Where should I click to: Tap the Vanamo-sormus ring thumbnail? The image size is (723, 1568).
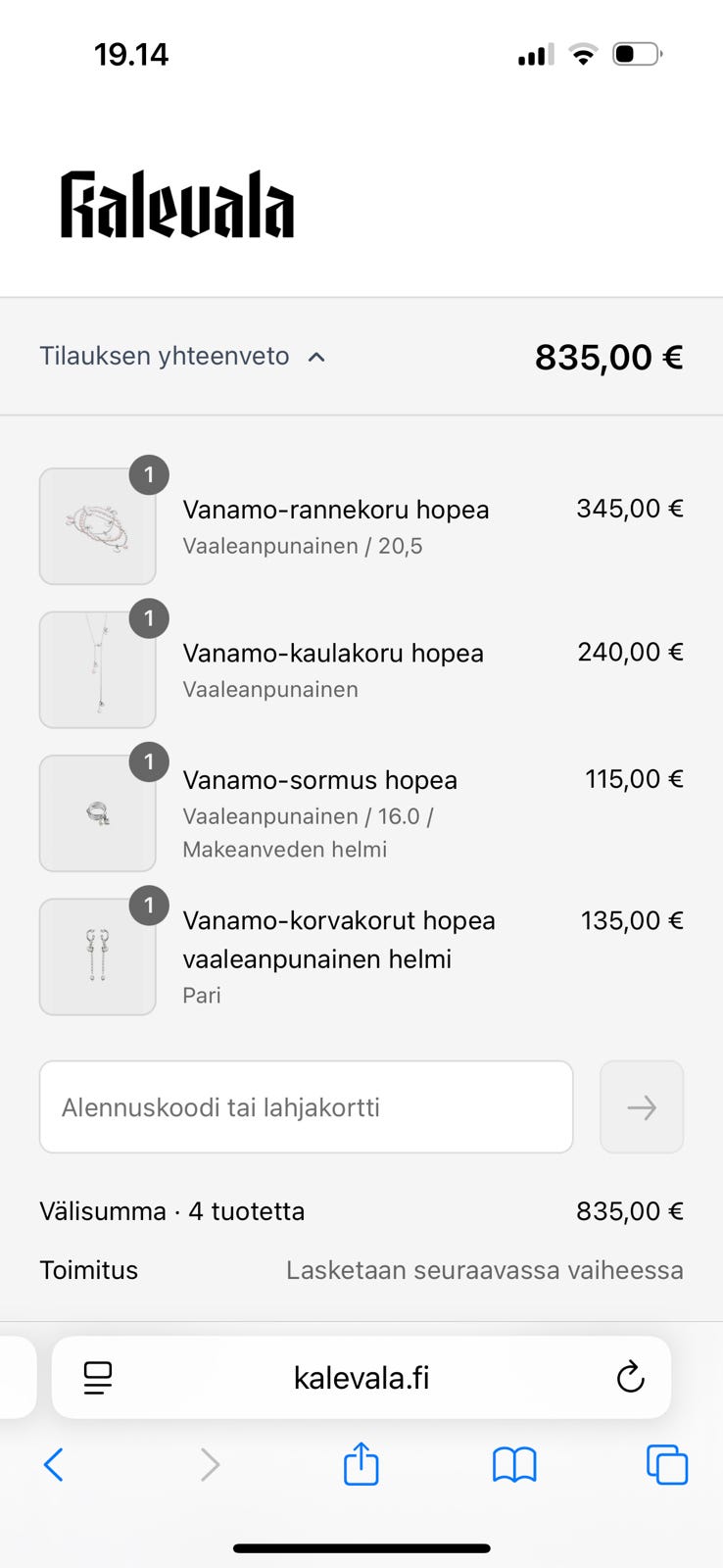98,812
